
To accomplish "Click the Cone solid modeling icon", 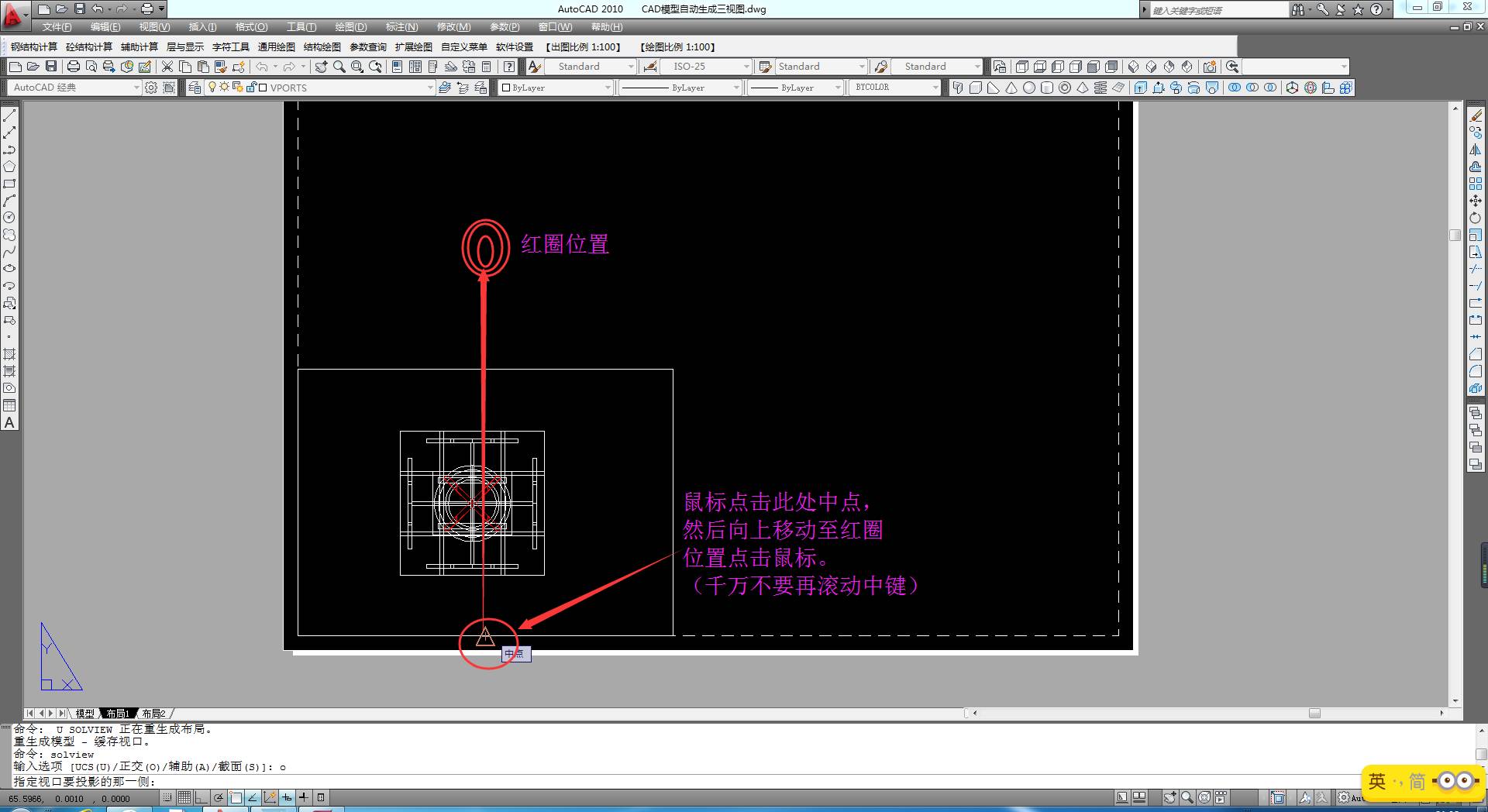I will click(1011, 88).
